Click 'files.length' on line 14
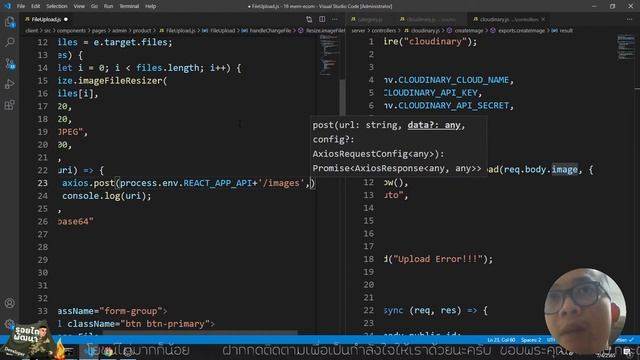Image resolution: width=640 pixels, height=360 pixels. 168,68
